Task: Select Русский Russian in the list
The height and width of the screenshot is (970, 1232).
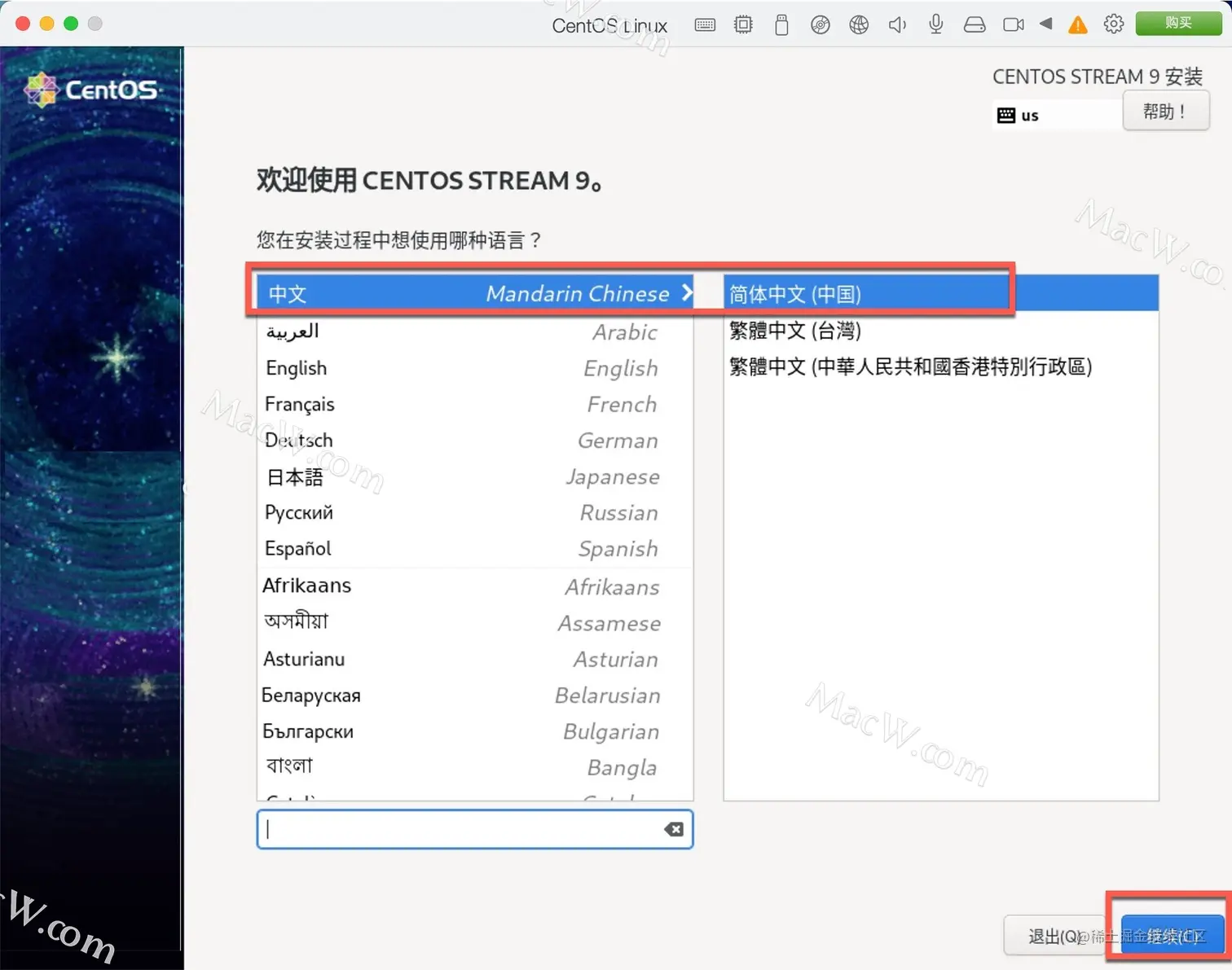Action: [475, 512]
